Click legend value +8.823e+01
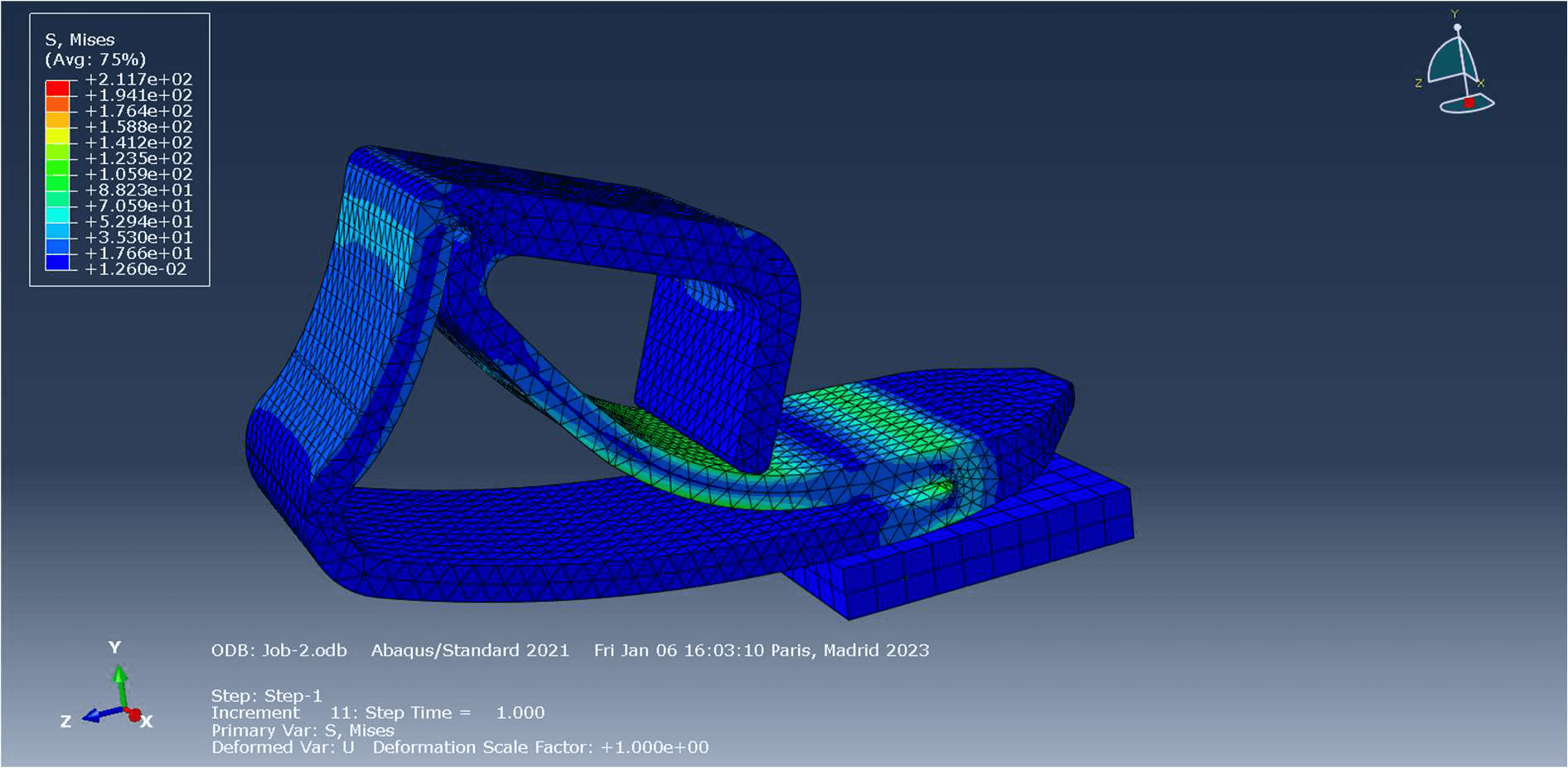This screenshot has width=1568, height=768. coord(138,190)
